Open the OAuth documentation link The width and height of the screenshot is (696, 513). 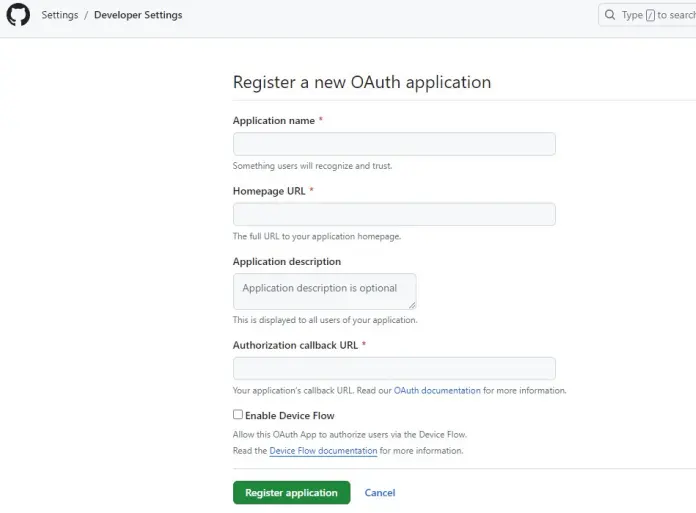(x=437, y=390)
